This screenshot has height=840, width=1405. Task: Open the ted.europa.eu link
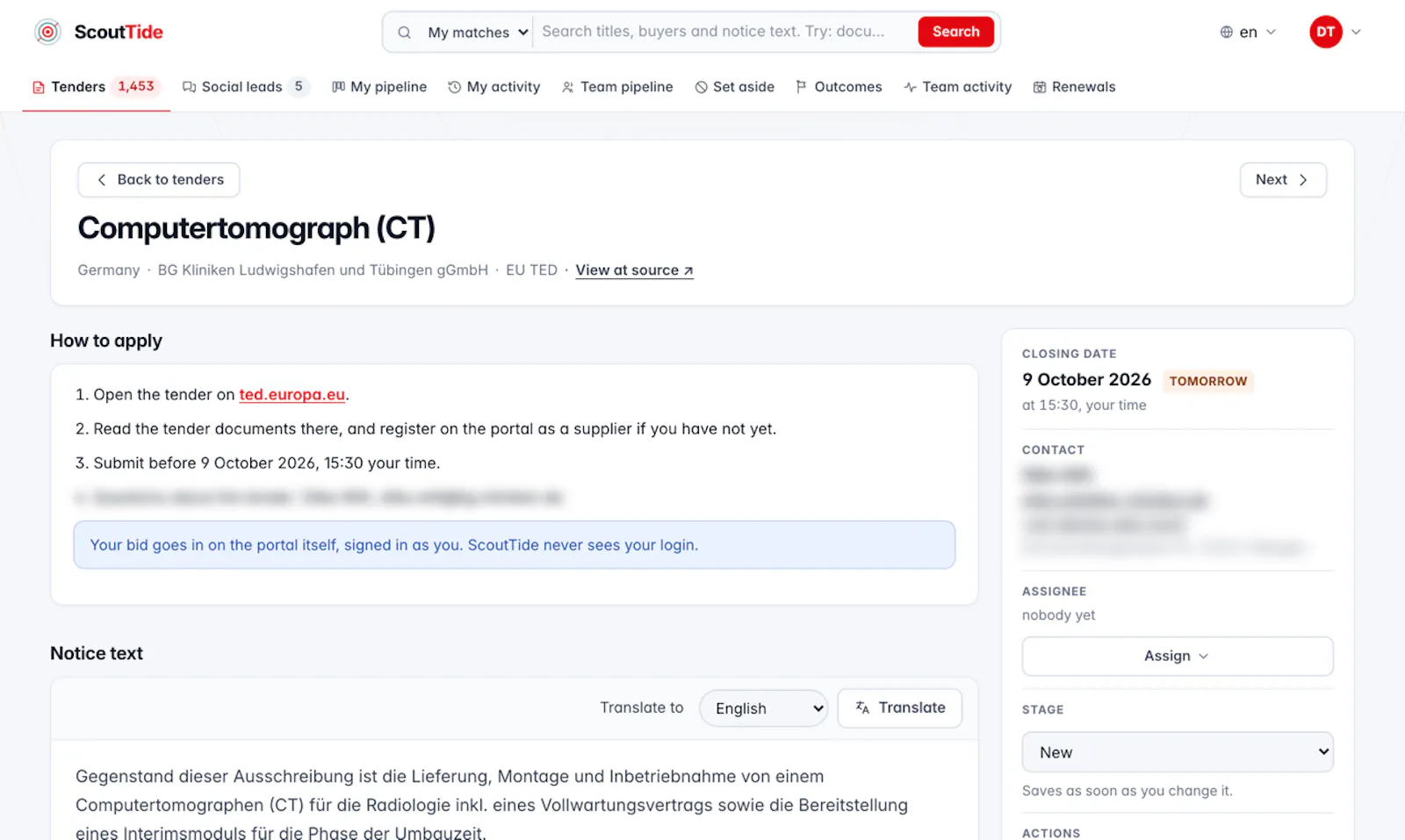pos(292,395)
